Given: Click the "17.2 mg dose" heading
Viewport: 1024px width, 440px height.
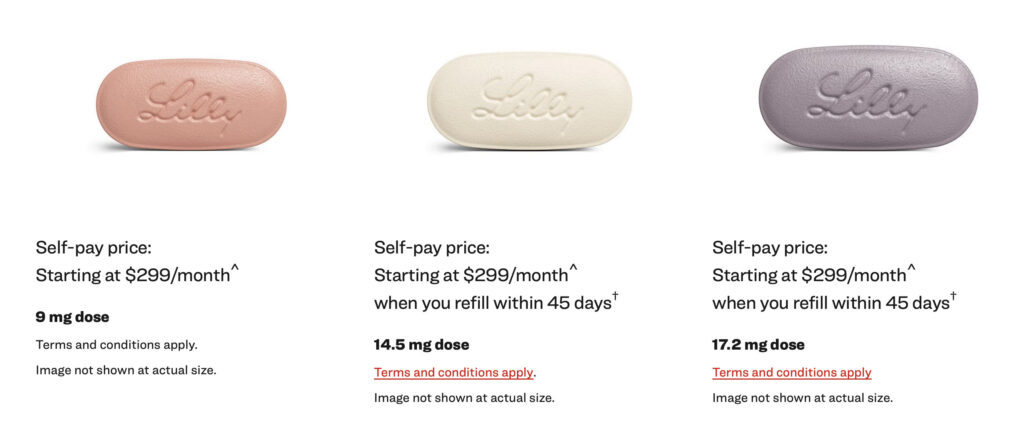Looking at the screenshot, I should click(758, 345).
